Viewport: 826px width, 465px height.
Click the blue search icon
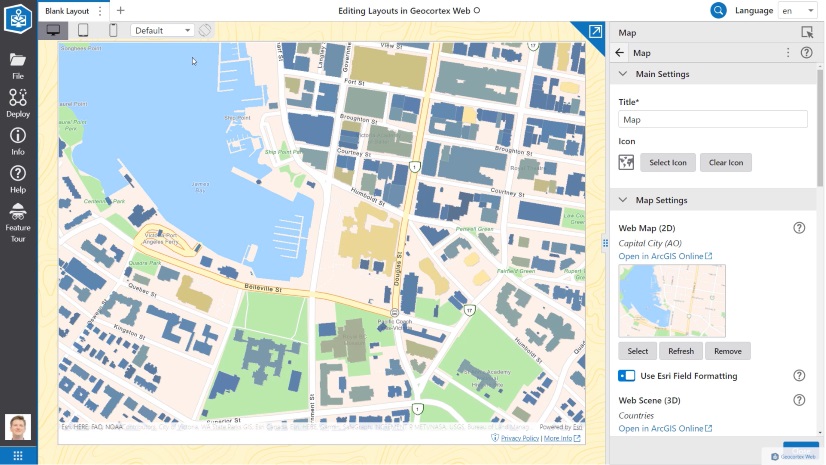(718, 10)
